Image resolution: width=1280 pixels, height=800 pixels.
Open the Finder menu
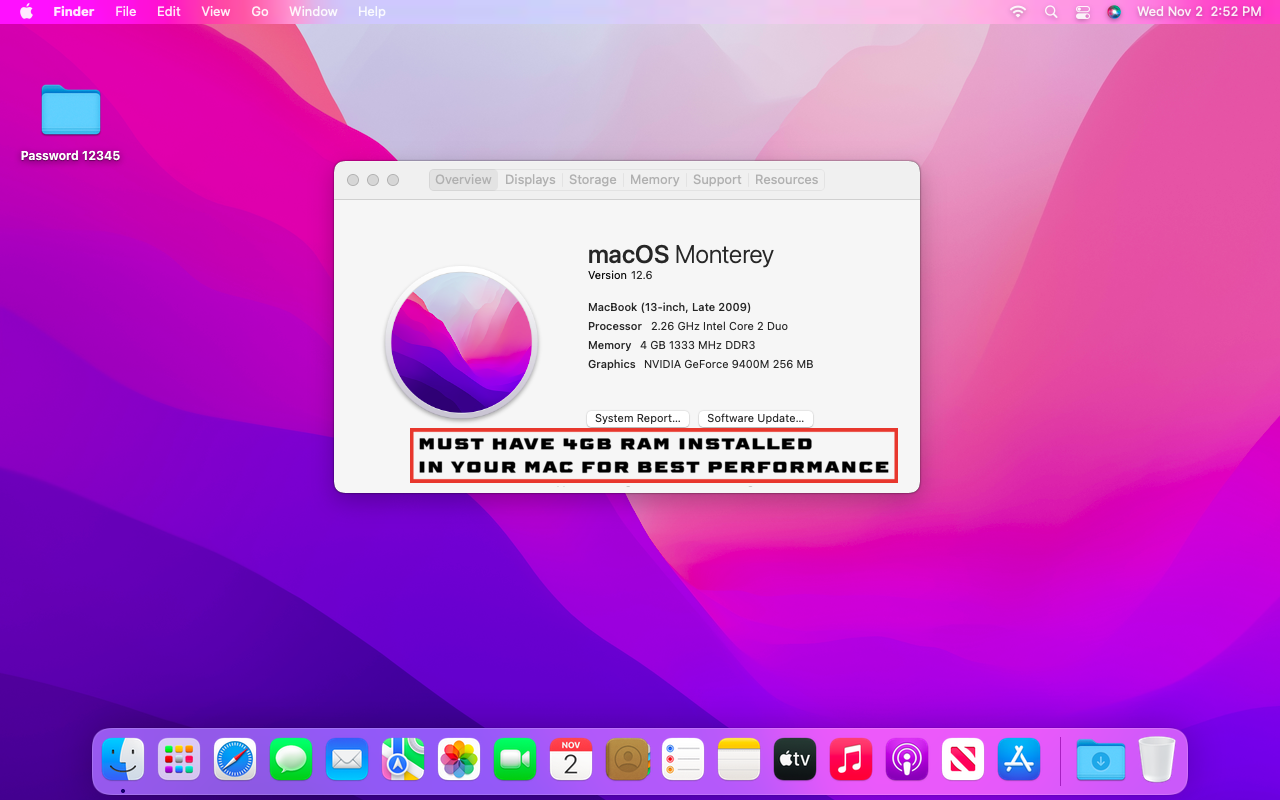click(x=74, y=11)
